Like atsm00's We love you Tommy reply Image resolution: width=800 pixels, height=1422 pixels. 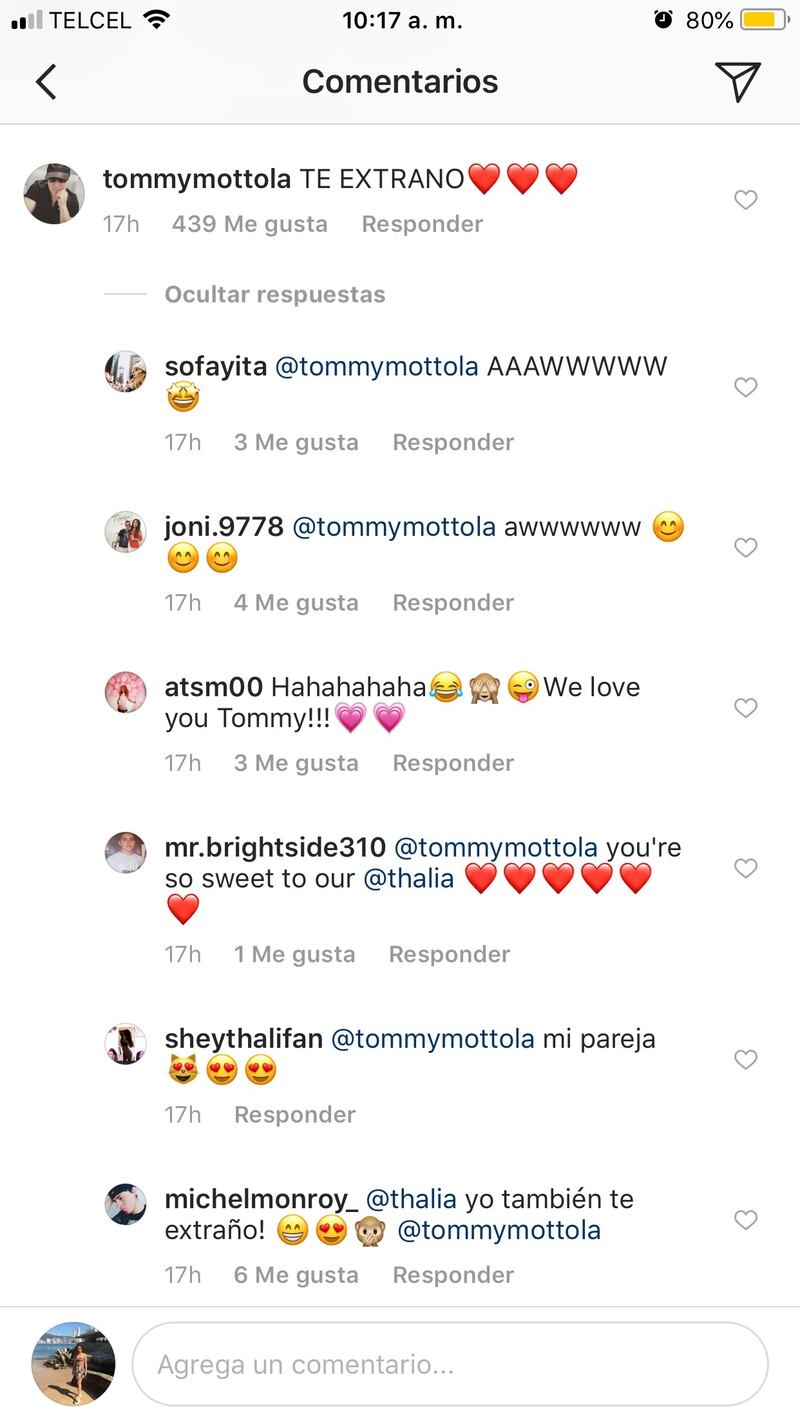click(x=745, y=708)
